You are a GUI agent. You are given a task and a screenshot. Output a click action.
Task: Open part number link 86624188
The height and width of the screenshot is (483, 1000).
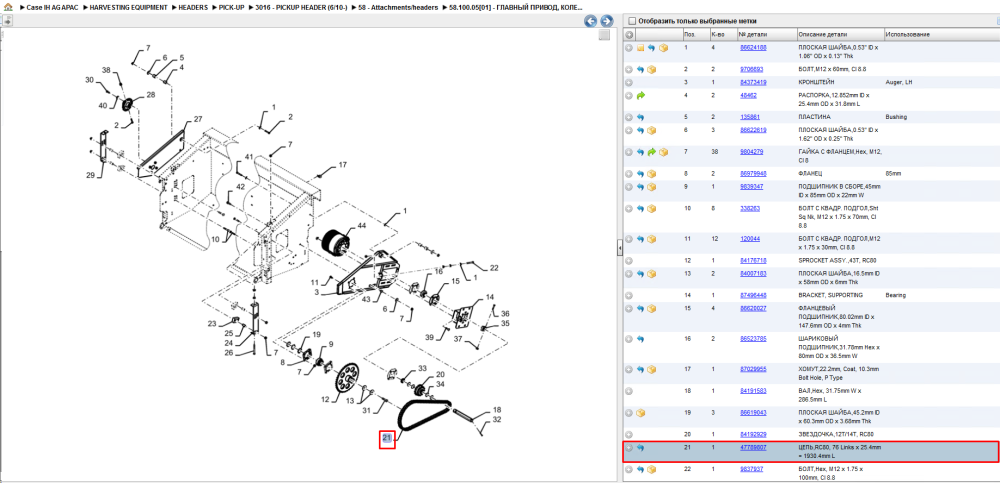pyautogui.click(x=753, y=48)
